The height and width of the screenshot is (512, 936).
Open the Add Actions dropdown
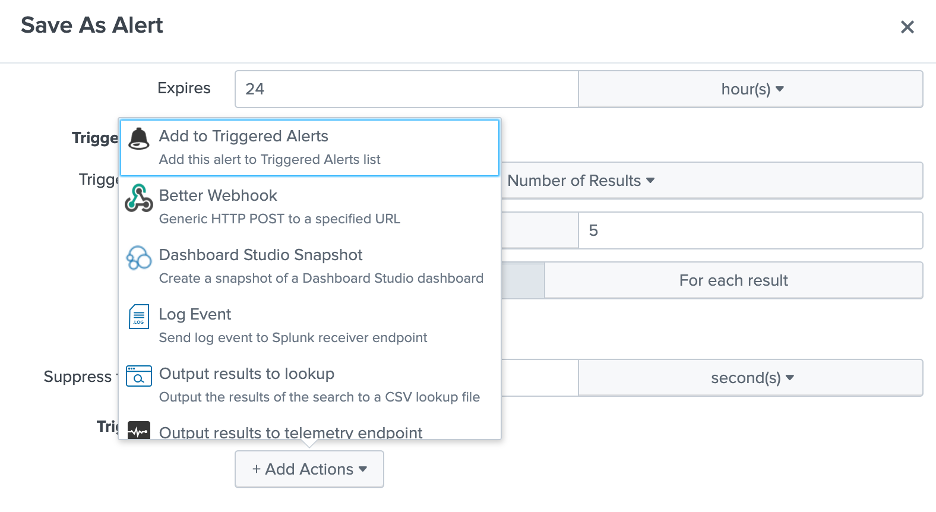(309, 469)
